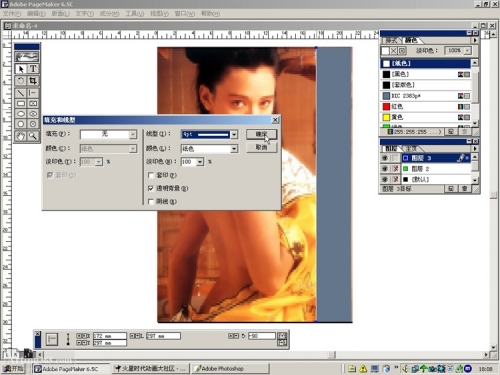Select the Hand grabber tool
The image size is (500, 375).
(x=21, y=136)
